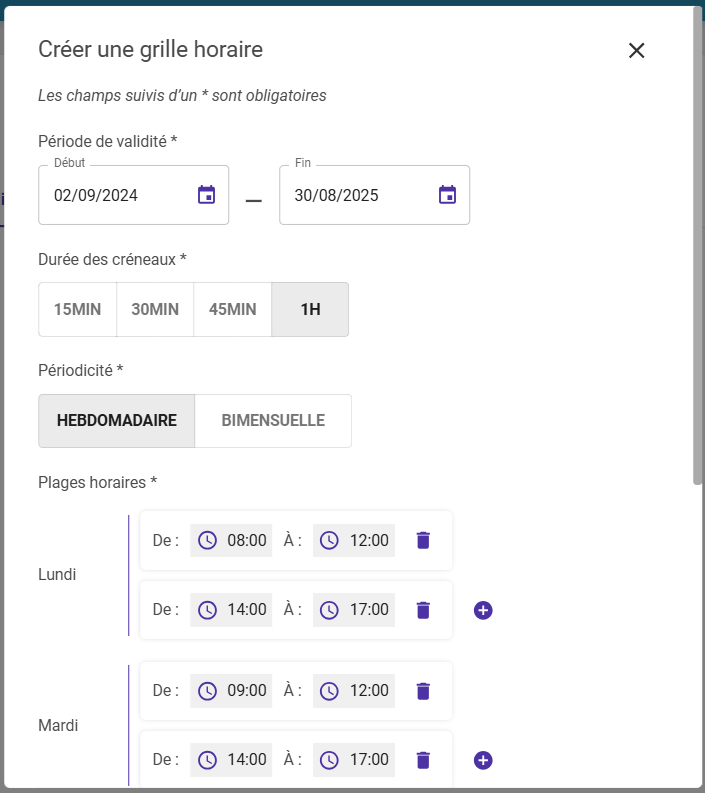
Task: Select 15MIN slot duration
Action: point(78,309)
